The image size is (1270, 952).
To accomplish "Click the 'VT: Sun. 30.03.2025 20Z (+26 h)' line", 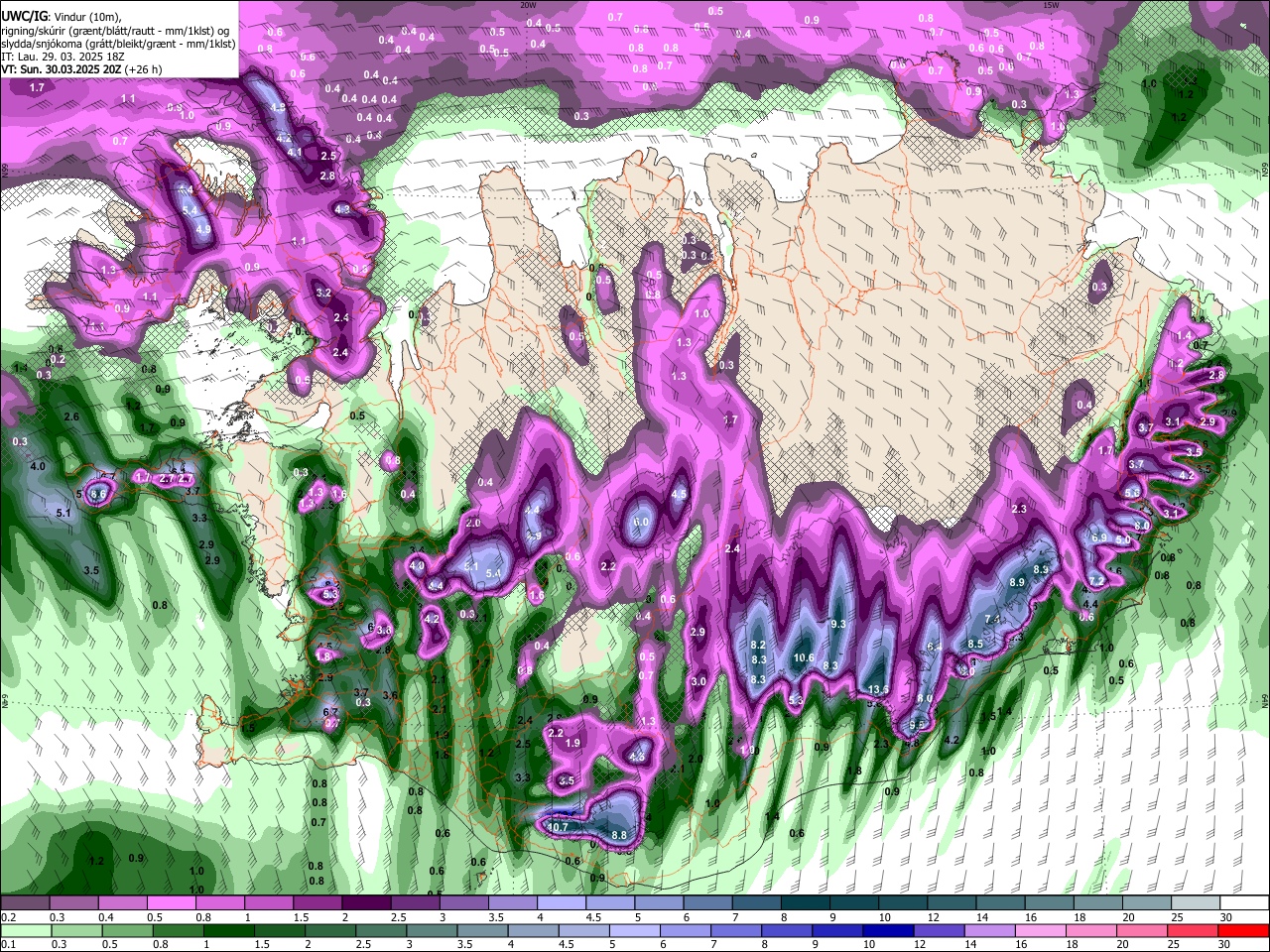I will [x=81, y=69].
